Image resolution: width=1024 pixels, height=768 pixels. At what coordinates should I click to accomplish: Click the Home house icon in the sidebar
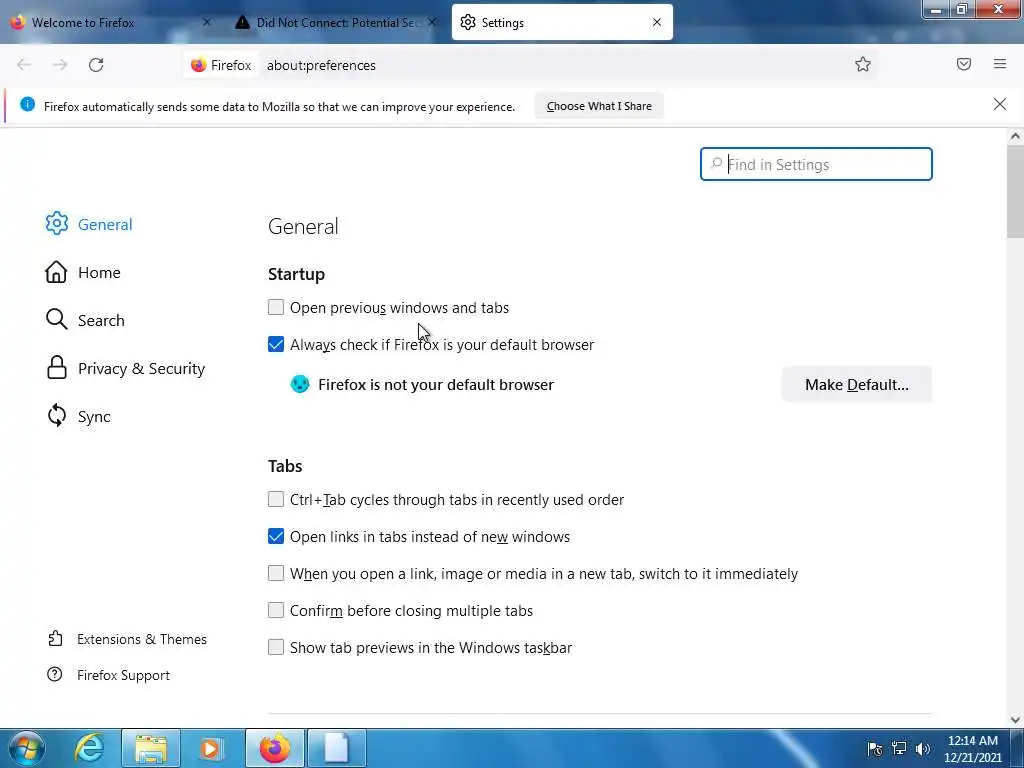[x=56, y=272]
